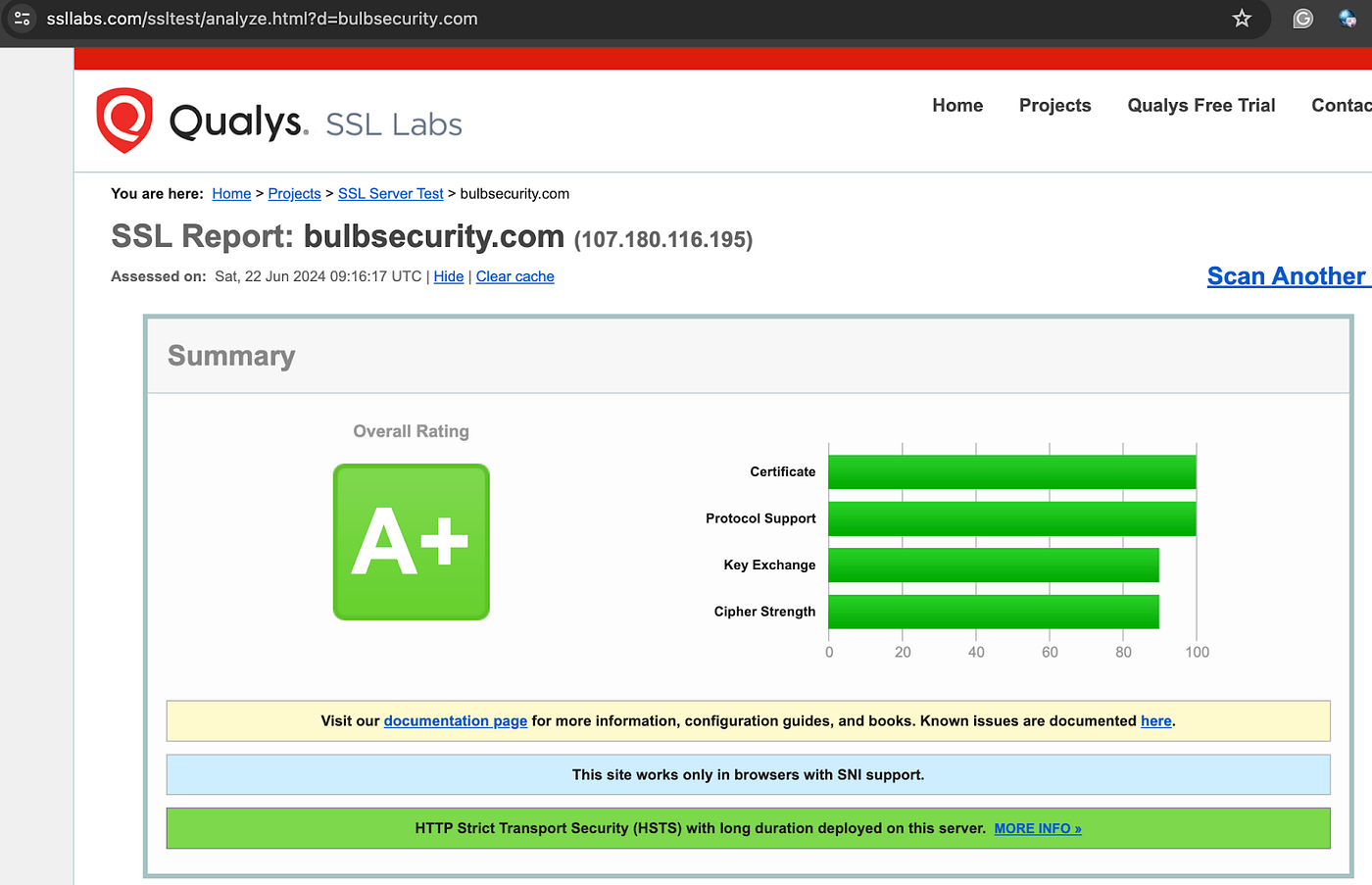Click the browser profile globe icon
Image resolution: width=1372 pixels, height=885 pixels.
point(1349,18)
